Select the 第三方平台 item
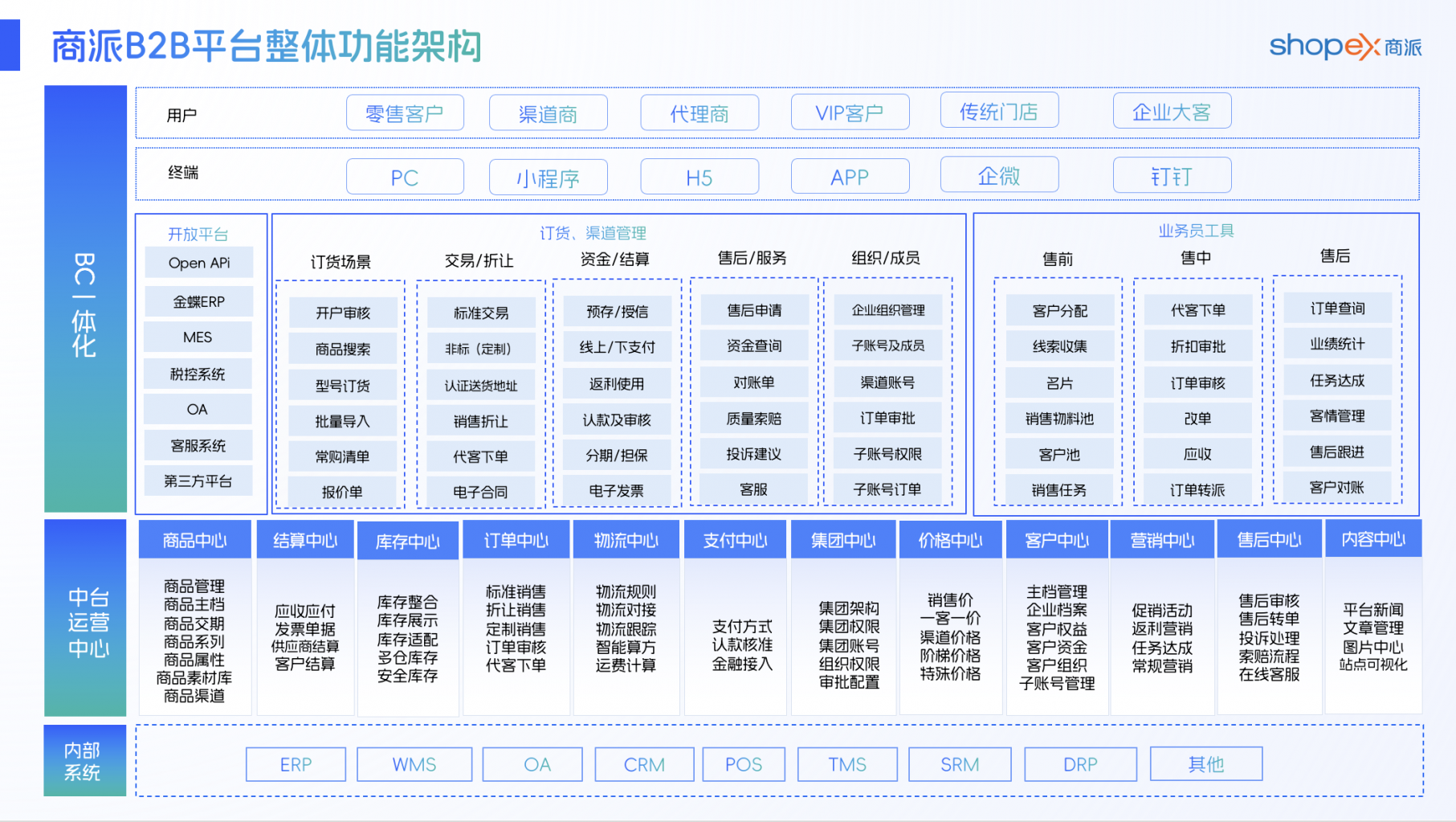1456x822 pixels. 198,481
